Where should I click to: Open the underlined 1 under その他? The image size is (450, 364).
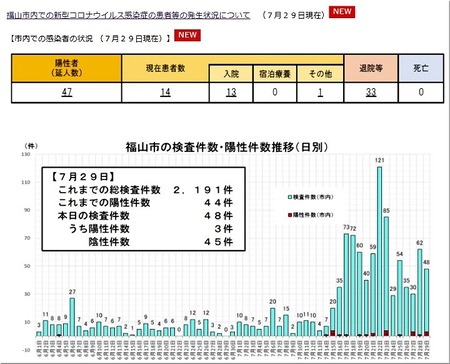[320, 92]
